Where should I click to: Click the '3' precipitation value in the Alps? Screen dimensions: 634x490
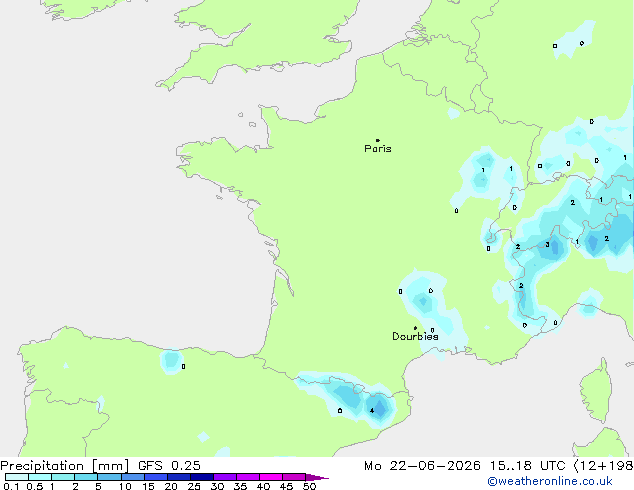(x=547, y=245)
